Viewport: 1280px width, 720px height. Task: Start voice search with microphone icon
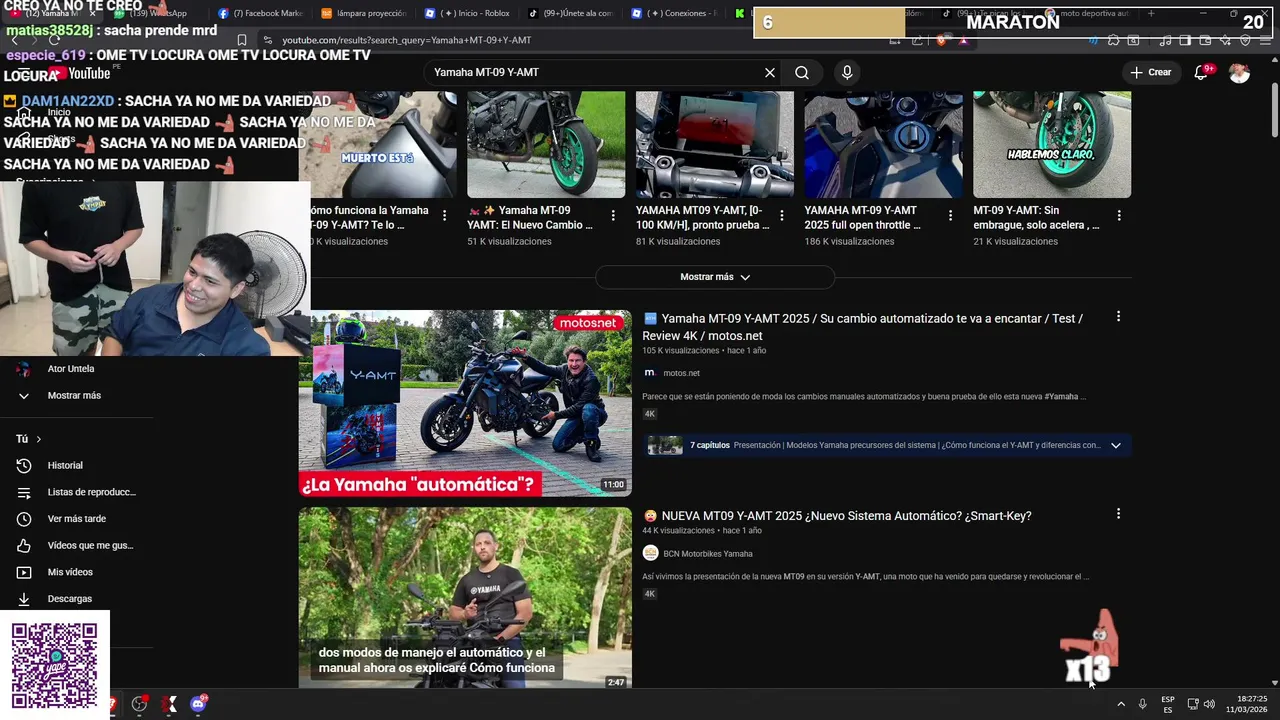click(847, 72)
